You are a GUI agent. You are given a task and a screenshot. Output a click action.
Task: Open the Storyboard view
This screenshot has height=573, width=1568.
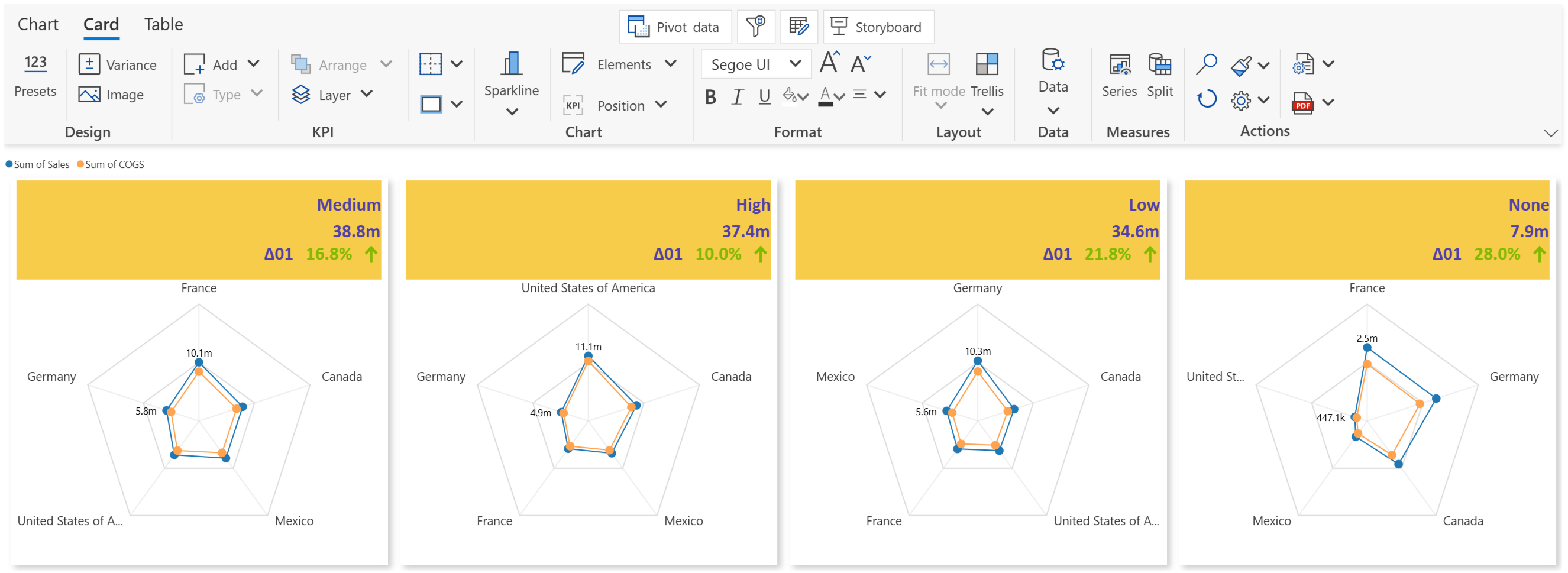[x=878, y=27]
